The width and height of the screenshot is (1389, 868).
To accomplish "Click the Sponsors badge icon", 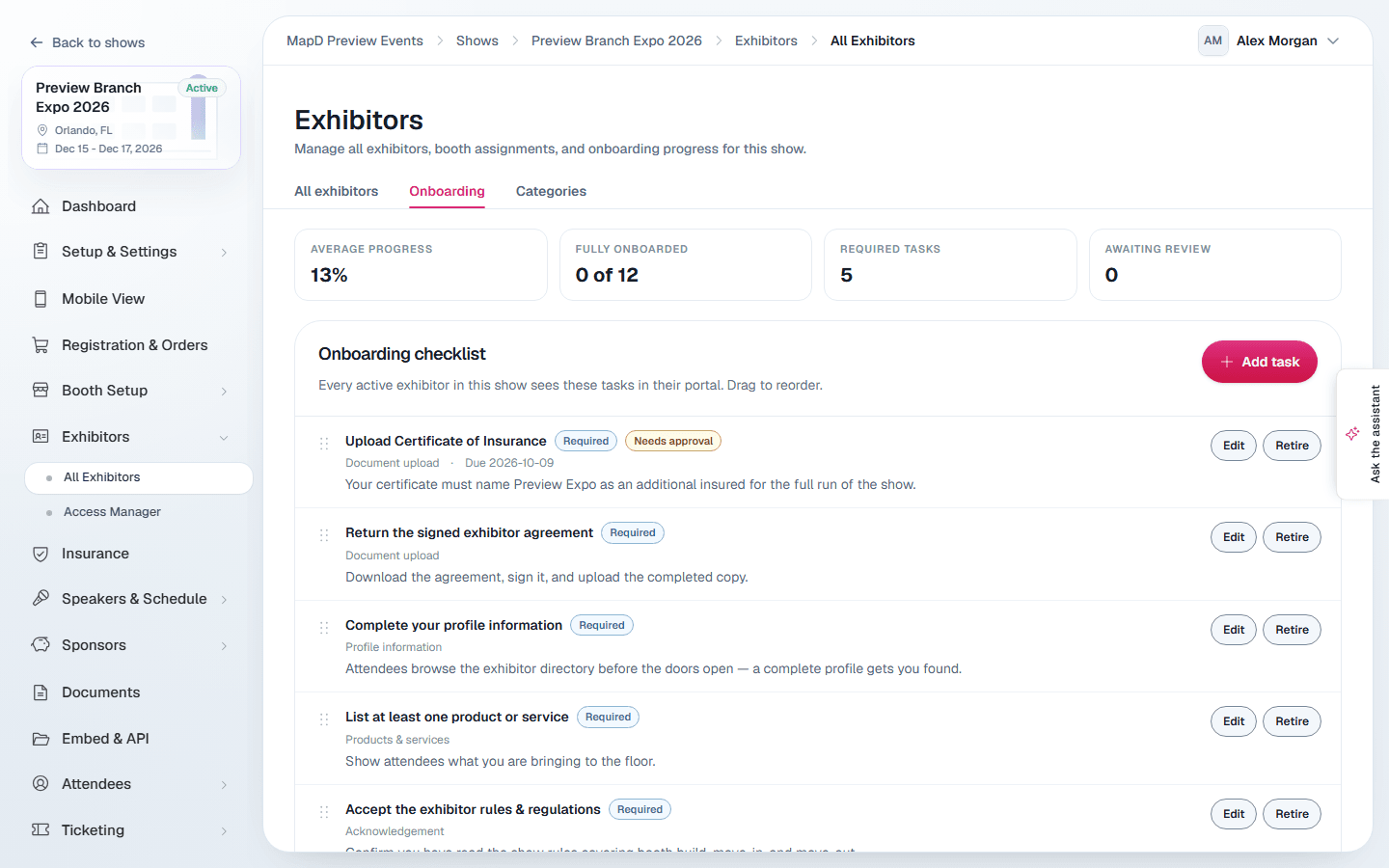I will [41, 645].
